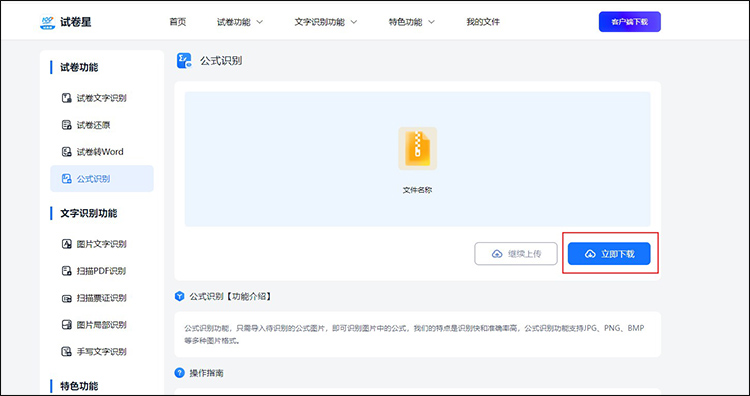Viewport: 750px width, 396px height.
Task: Select the 图片文字识别 sidebar icon
Action: click(x=66, y=244)
